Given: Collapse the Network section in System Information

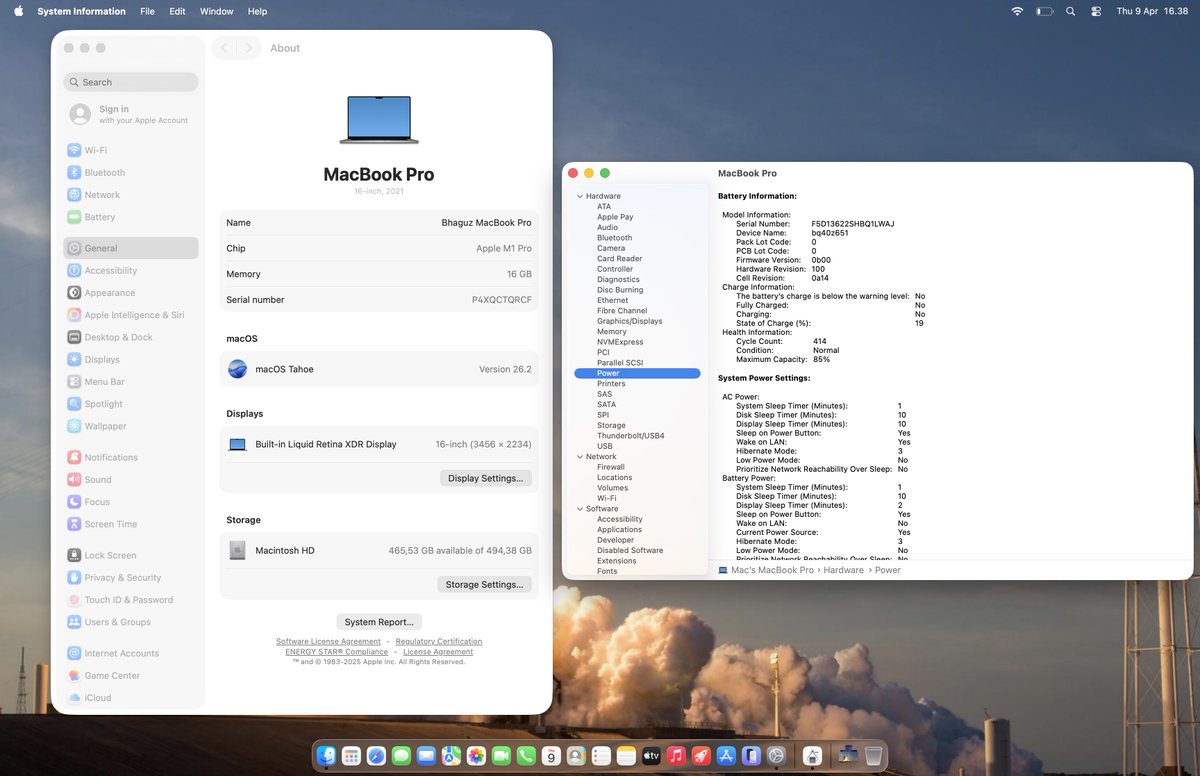Looking at the screenshot, I should pyautogui.click(x=580, y=456).
